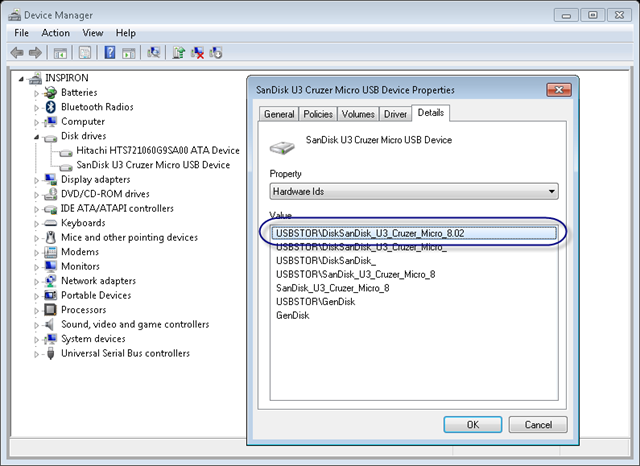
Task: Click the Properties sheet toolbar icon
Action: click(x=85, y=53)
